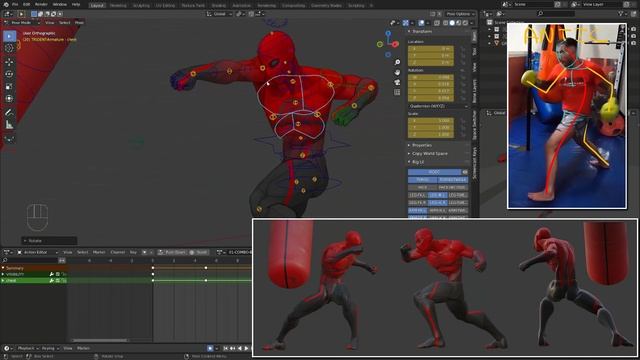The image size is (640, 360).
Task: Select the Cursor tool in viewport toolbar
Action: 9,48
